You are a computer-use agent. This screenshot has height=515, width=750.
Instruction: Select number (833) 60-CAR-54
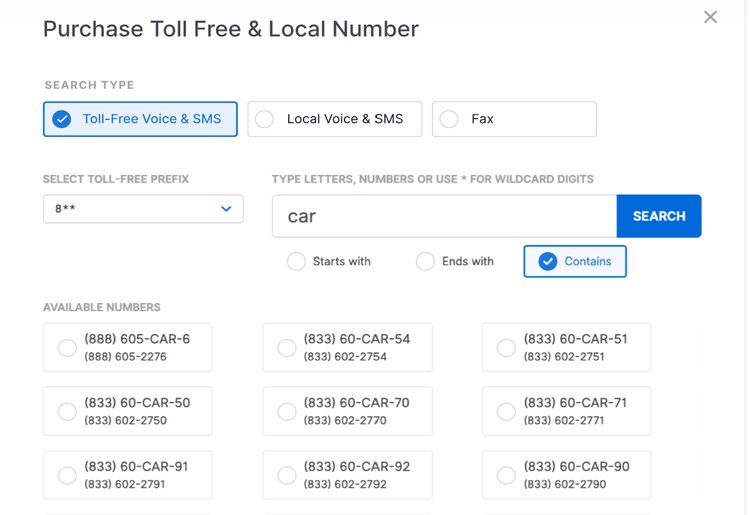pos(287,348)
